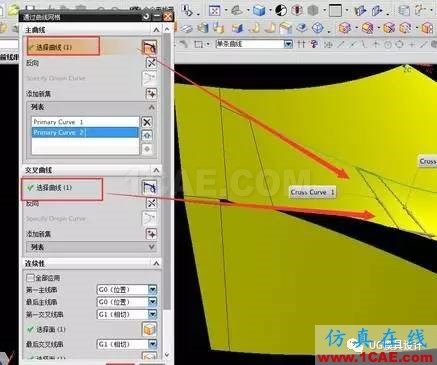This screenshot has height=365, width=437.
Task: Click the rightmost orange cube icon in second toolbar row
Action: tap(427, 28)
